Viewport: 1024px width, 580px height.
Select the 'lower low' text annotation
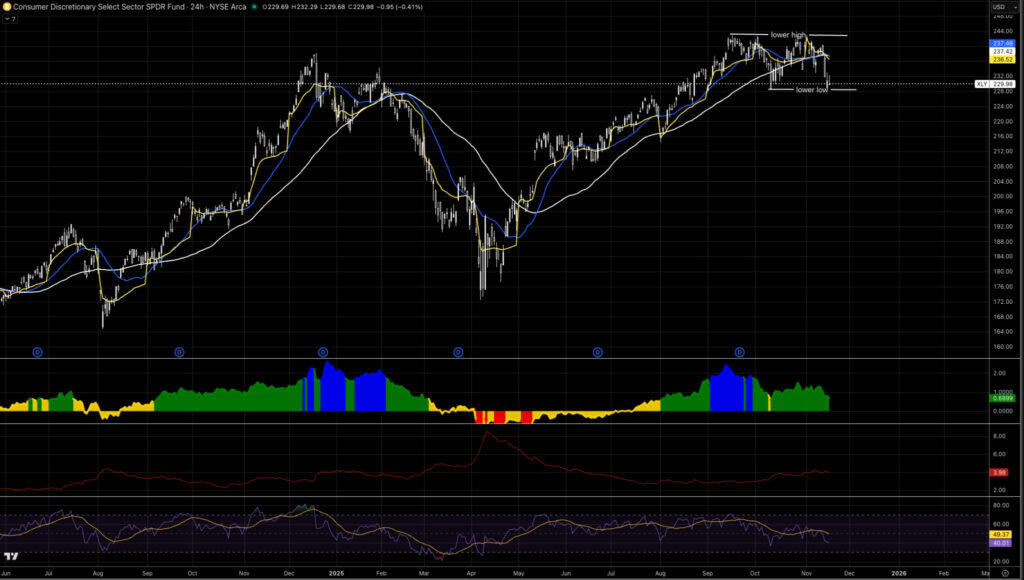pos(811,90)
